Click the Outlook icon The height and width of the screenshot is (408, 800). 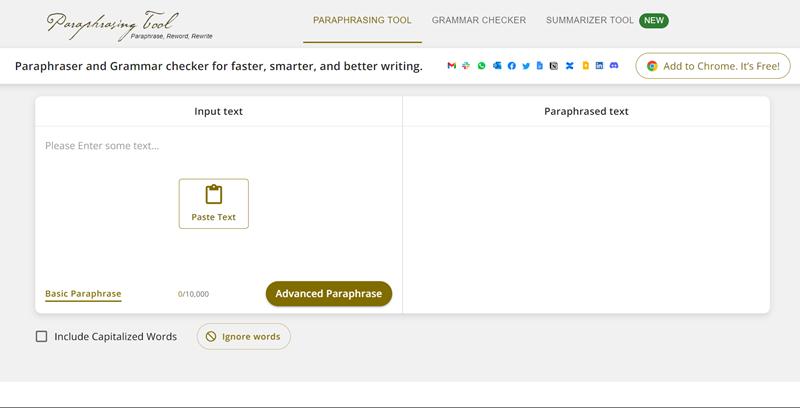pyautogui.click(x=497, y=66)
